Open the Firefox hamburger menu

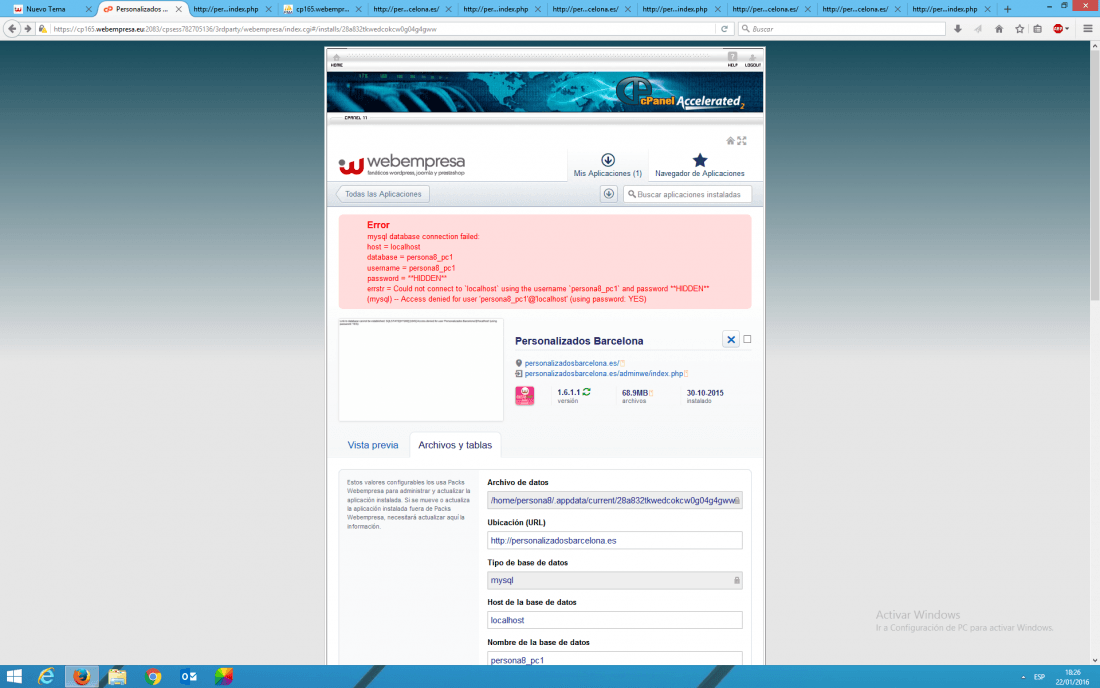coord(1087,29)
